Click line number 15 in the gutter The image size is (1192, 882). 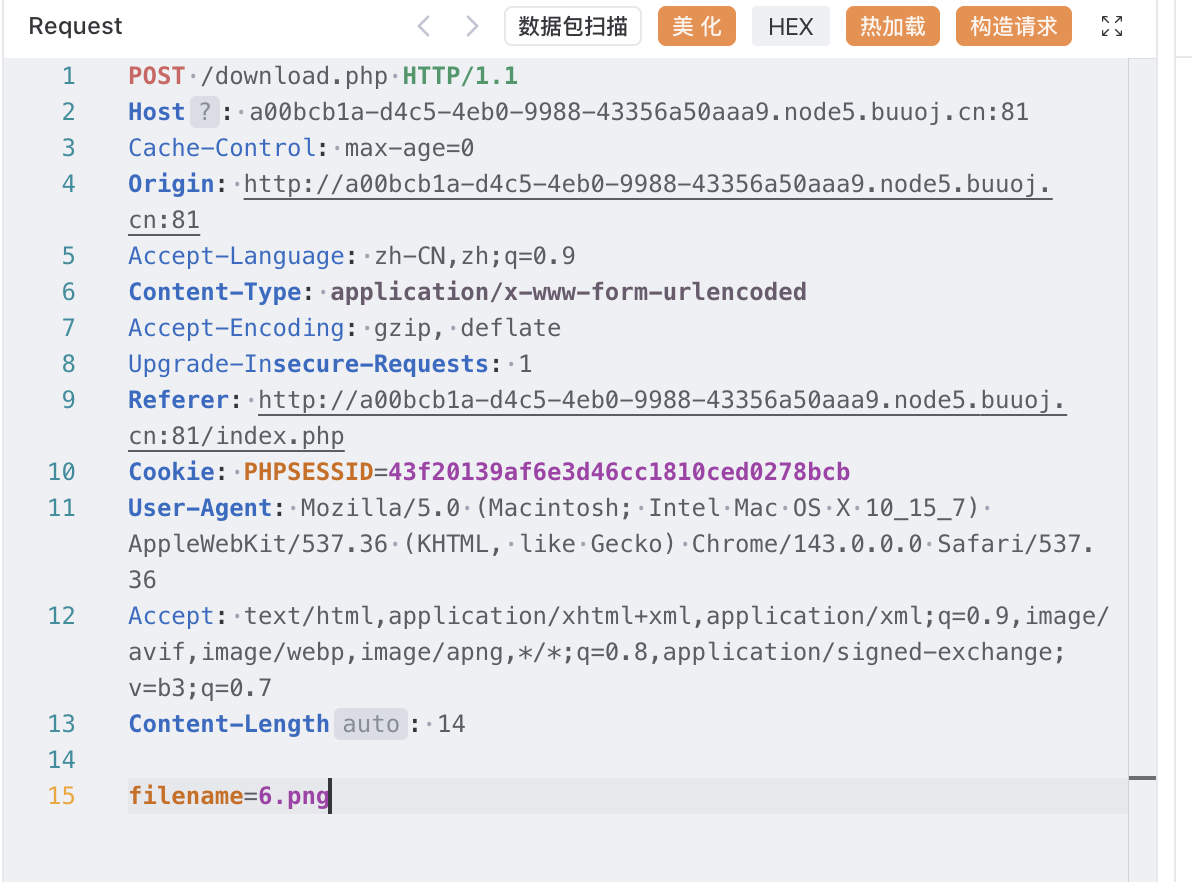(x=62, y=796)
